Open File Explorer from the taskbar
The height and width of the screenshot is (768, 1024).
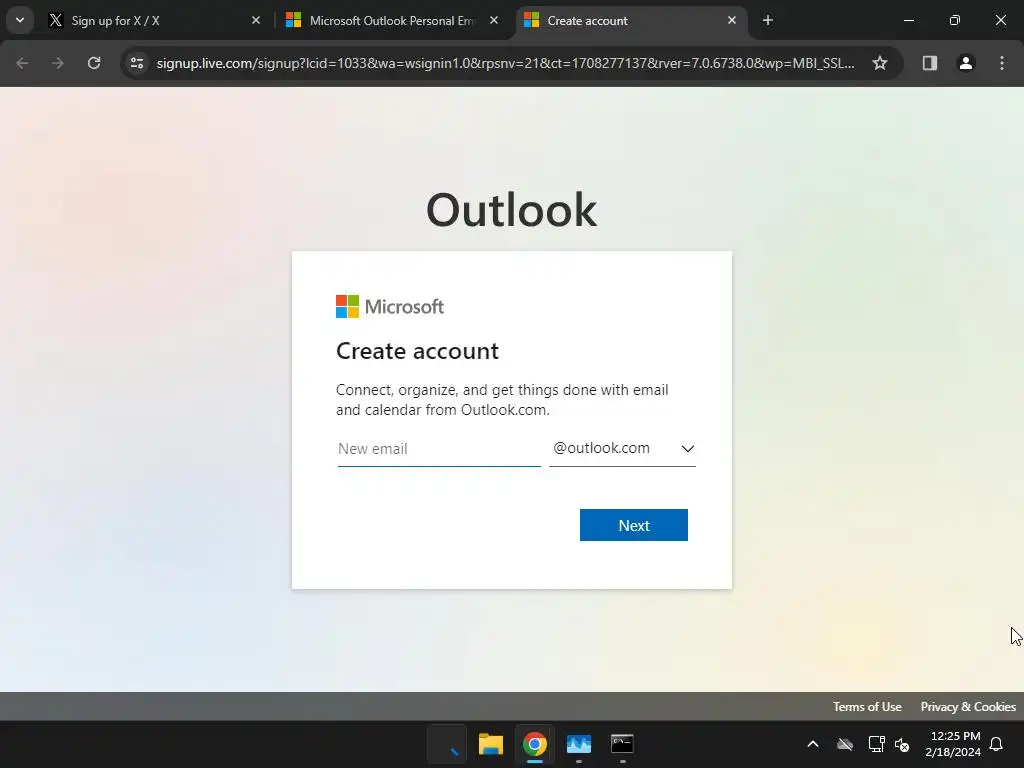click(490, 744)
